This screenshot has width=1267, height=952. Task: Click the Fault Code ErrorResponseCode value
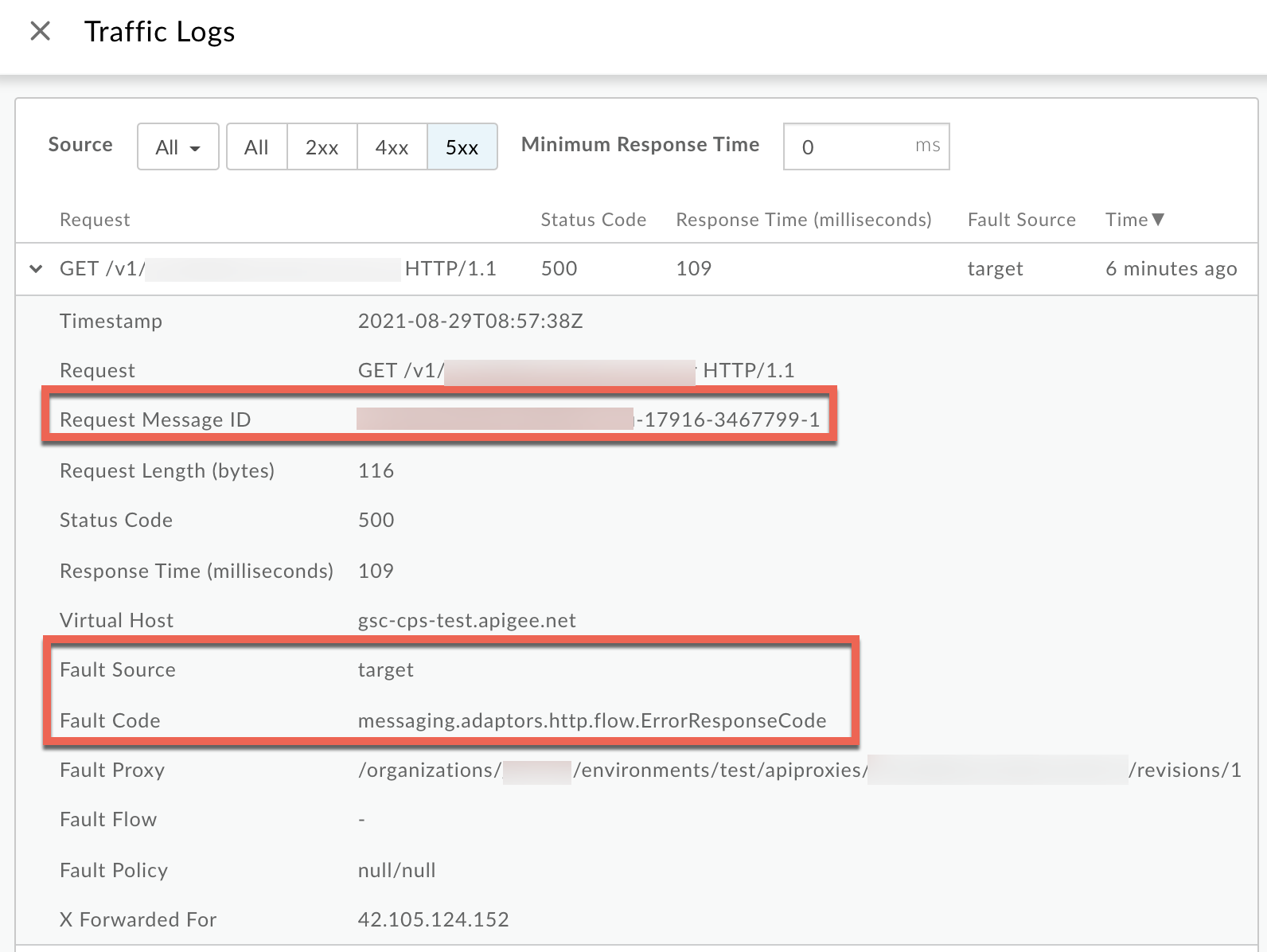tap(591, 720)
